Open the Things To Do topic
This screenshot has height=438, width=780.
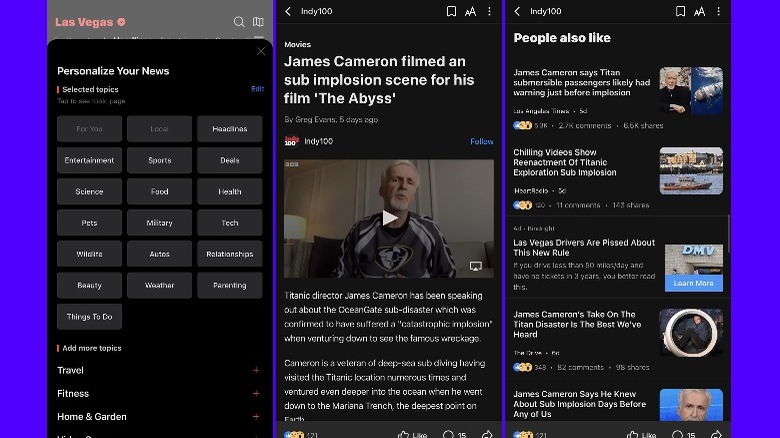89,317
